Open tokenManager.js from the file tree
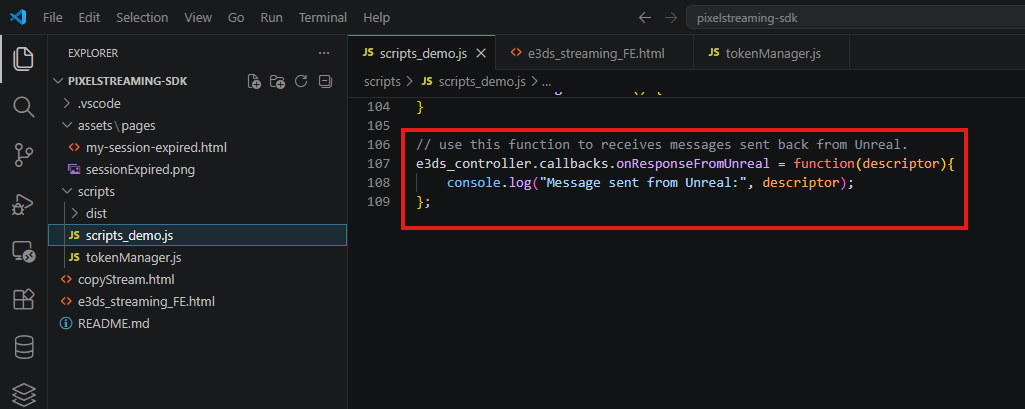Screen dimensions: 1025x409 (x=197, y=257)
